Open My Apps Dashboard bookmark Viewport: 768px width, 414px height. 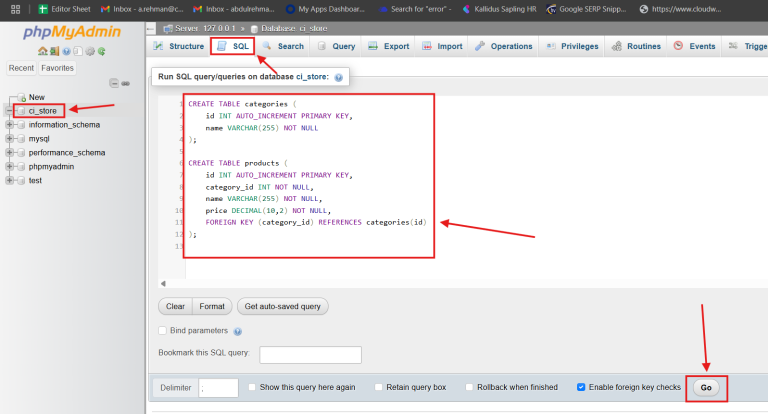coord(325,9)
